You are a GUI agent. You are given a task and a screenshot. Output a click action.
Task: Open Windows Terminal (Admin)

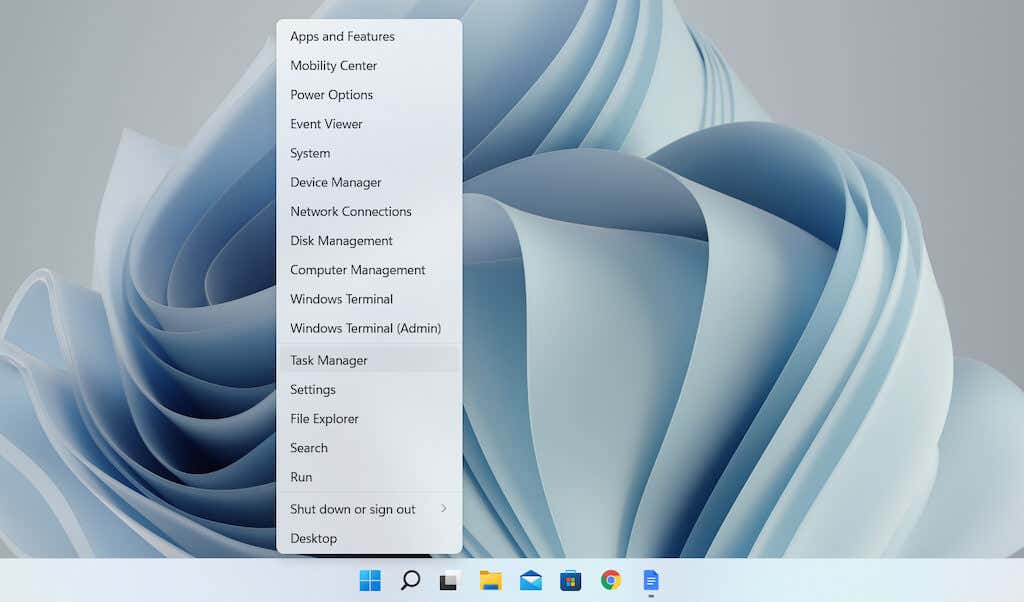365,329
